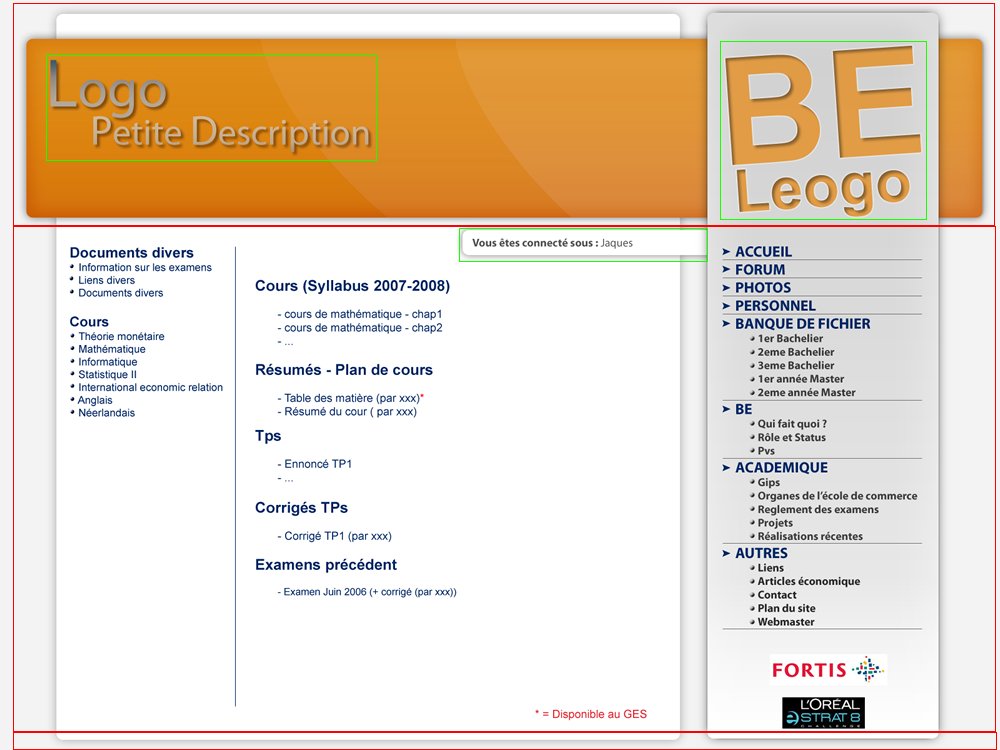
Task: Open the PHOTOS menu item
Action: point(763,288)
